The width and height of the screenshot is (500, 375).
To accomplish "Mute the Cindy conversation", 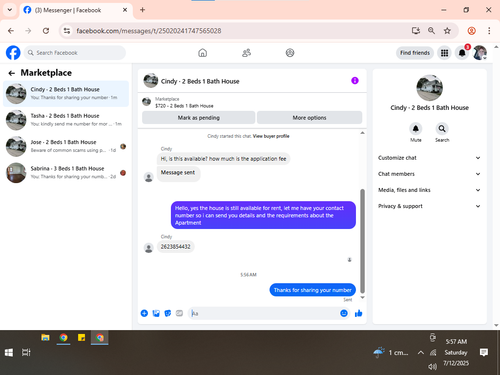I will coord(416,129).
